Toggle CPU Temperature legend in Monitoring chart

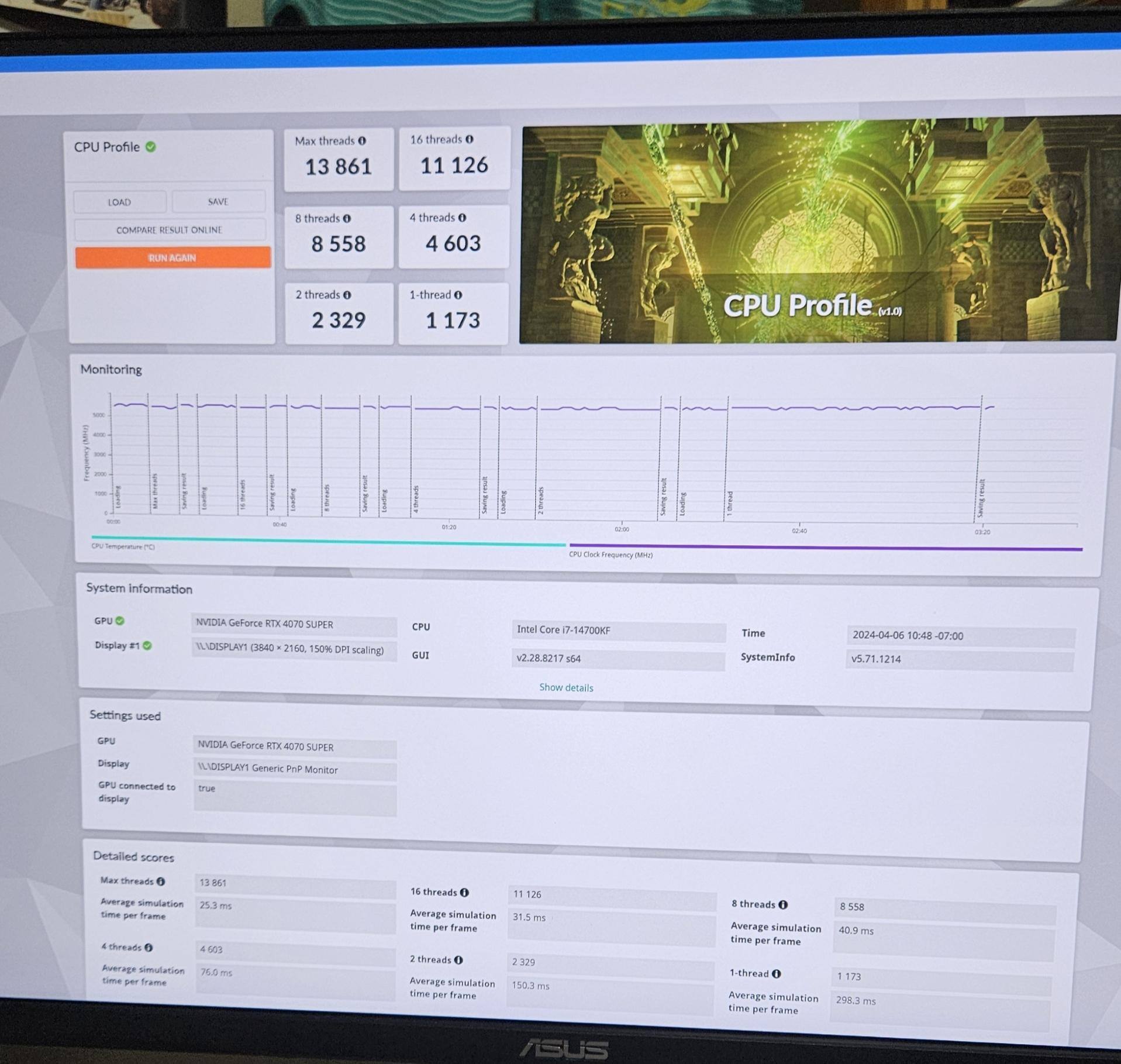pyautogui.click(x=123, y=546)
